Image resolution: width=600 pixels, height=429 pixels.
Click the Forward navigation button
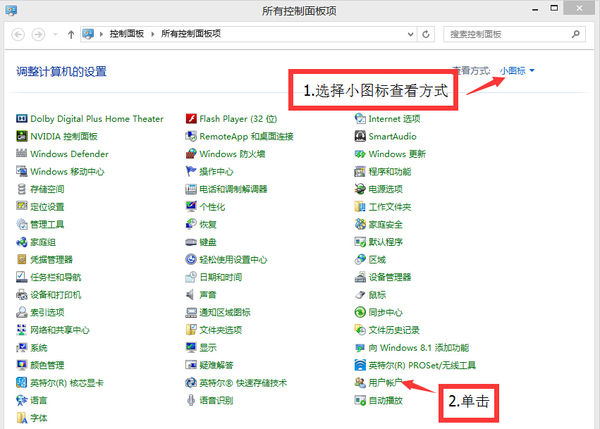coord(38,34)
